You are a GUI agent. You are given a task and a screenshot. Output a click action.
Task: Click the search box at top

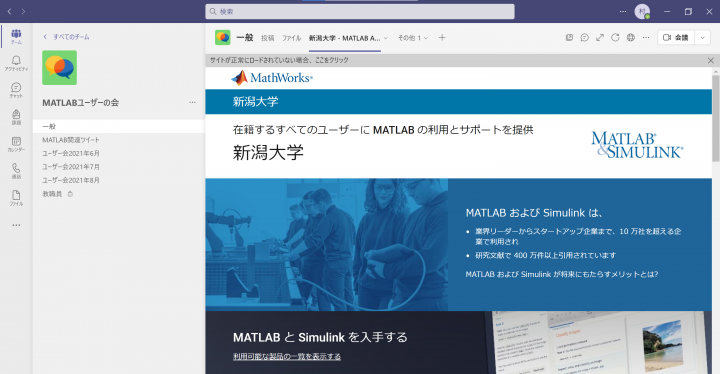(x=360, y=11)
